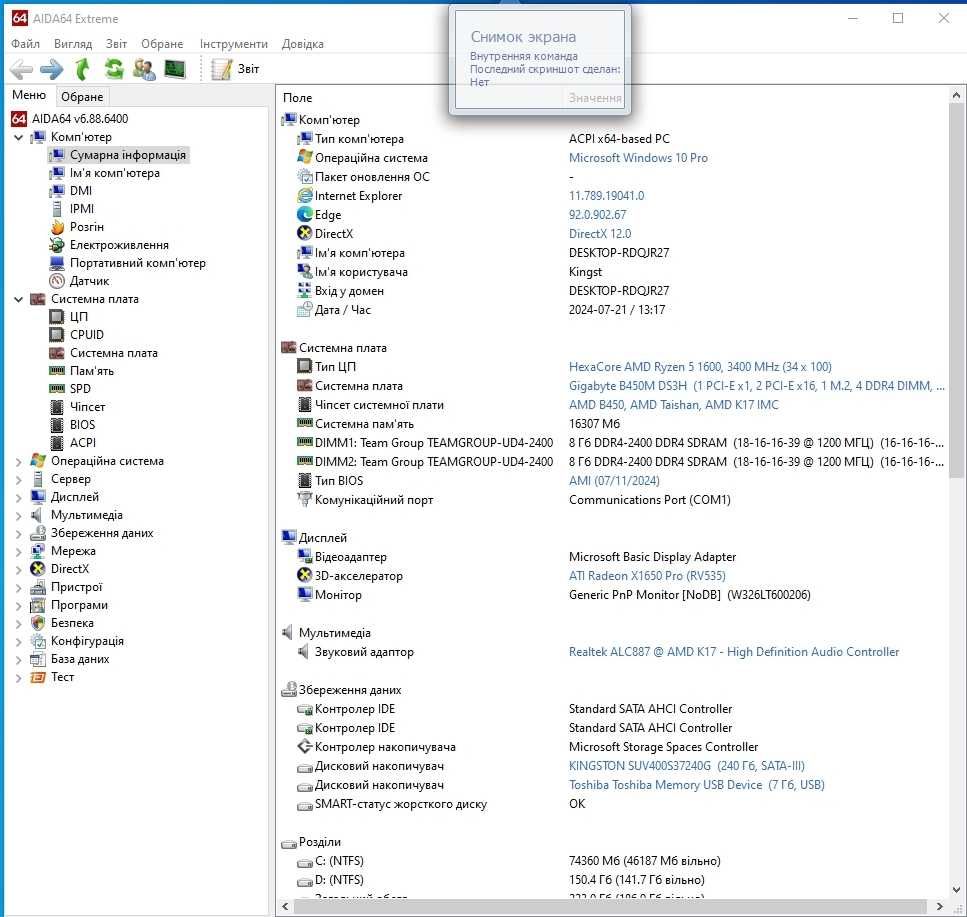Click the Програми icon in tree
The image size is (967, 917).
[38, 605]
